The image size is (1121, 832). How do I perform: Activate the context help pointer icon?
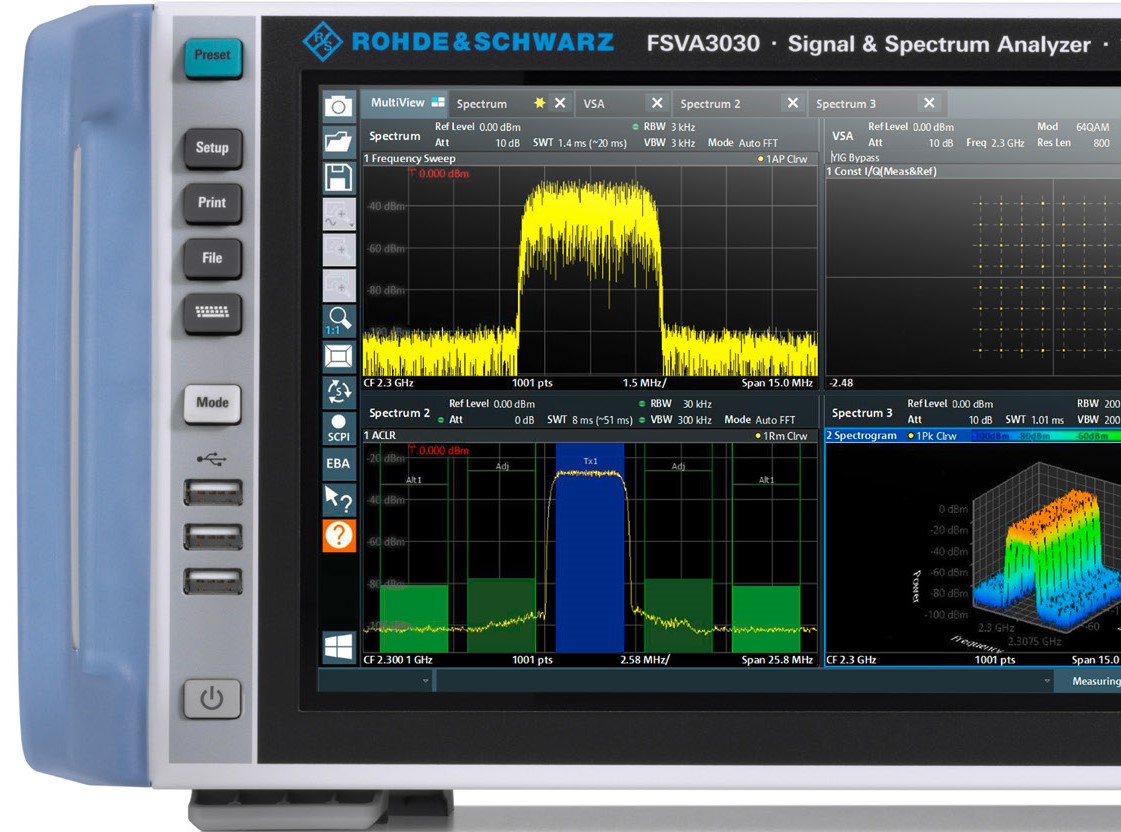339,499
